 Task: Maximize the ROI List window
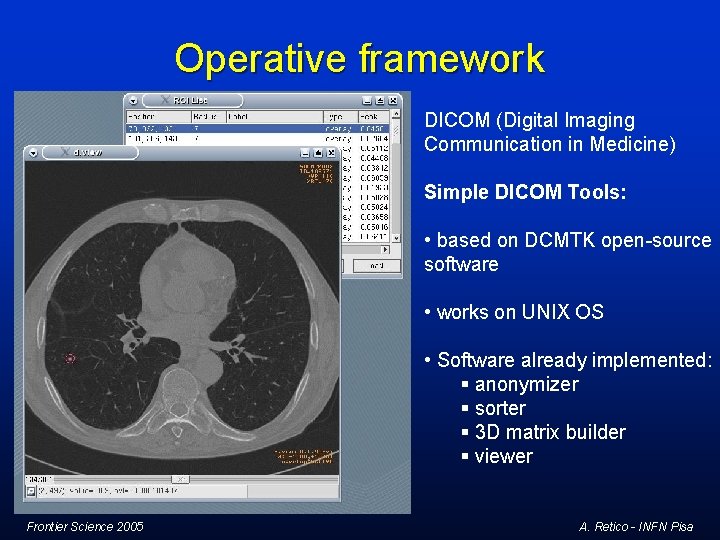[380, 101]
